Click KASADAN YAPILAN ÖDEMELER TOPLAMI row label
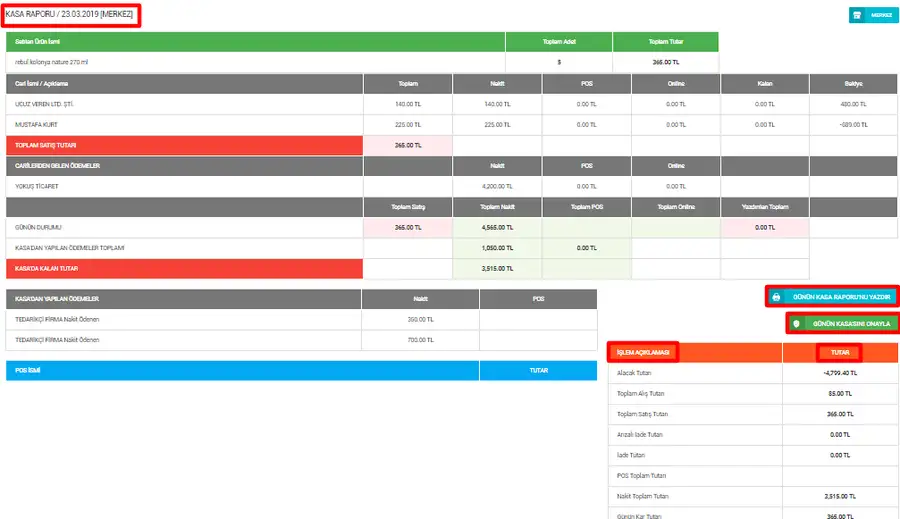 69,248
